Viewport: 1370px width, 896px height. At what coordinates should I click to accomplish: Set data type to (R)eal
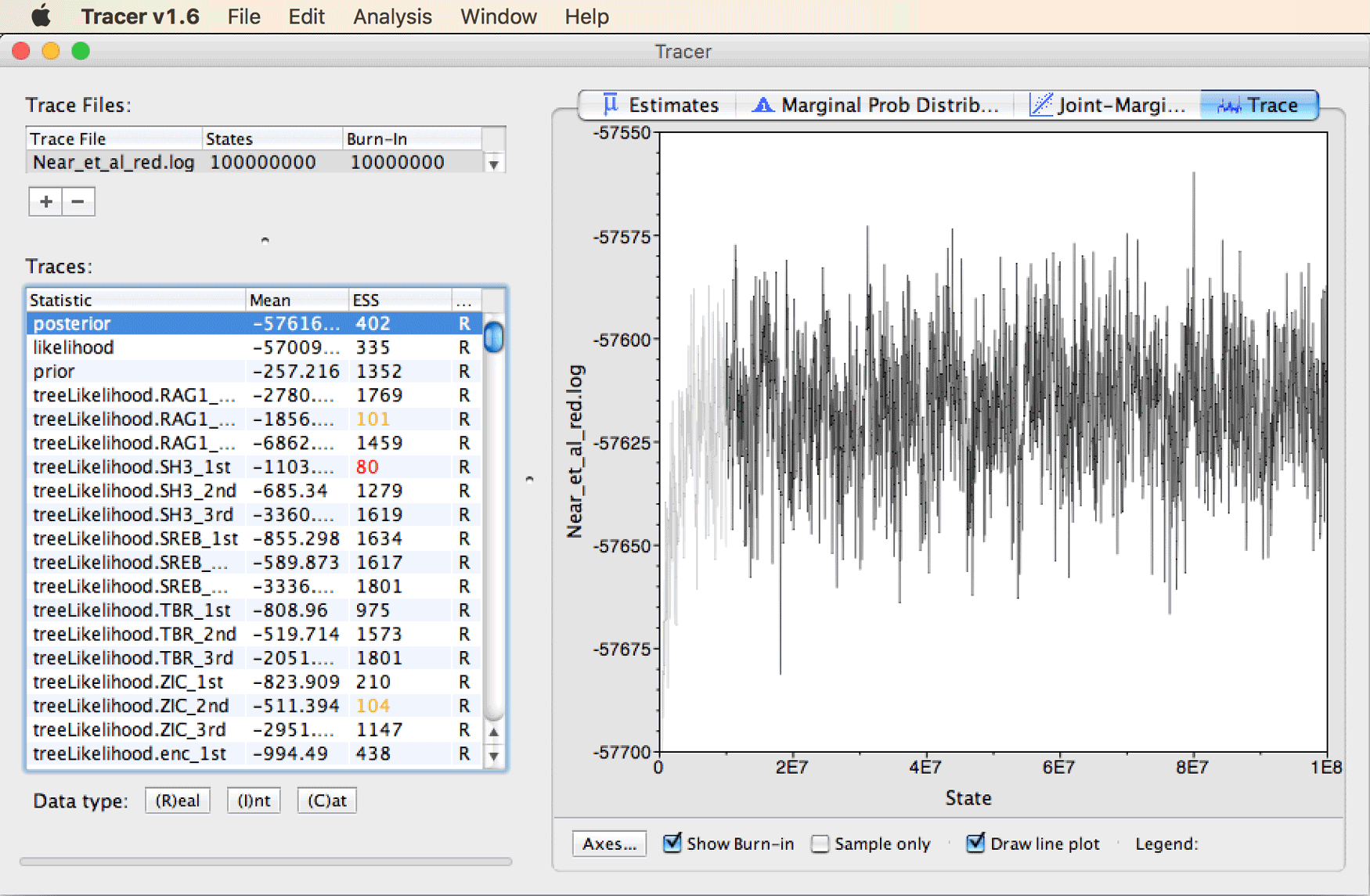coord(178,801)
